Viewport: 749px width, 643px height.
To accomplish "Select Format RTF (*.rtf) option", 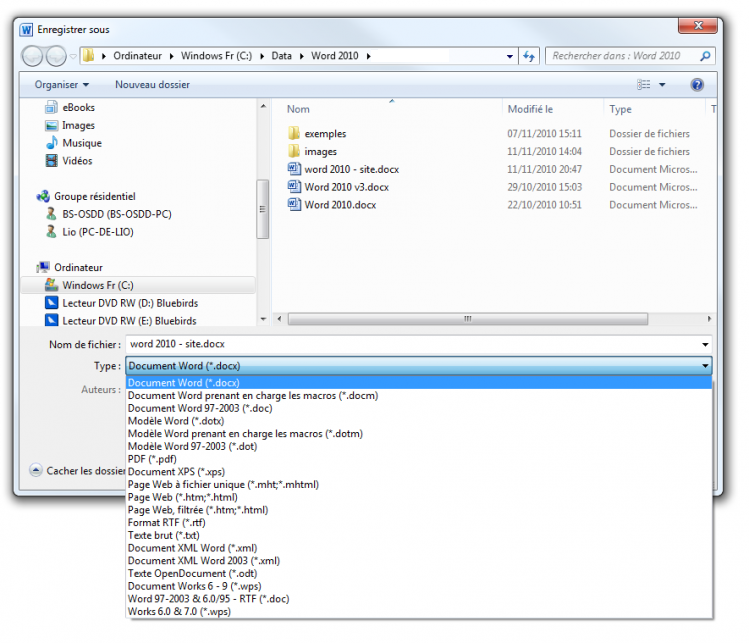I will pyautogui.click(x=166, y=523).
